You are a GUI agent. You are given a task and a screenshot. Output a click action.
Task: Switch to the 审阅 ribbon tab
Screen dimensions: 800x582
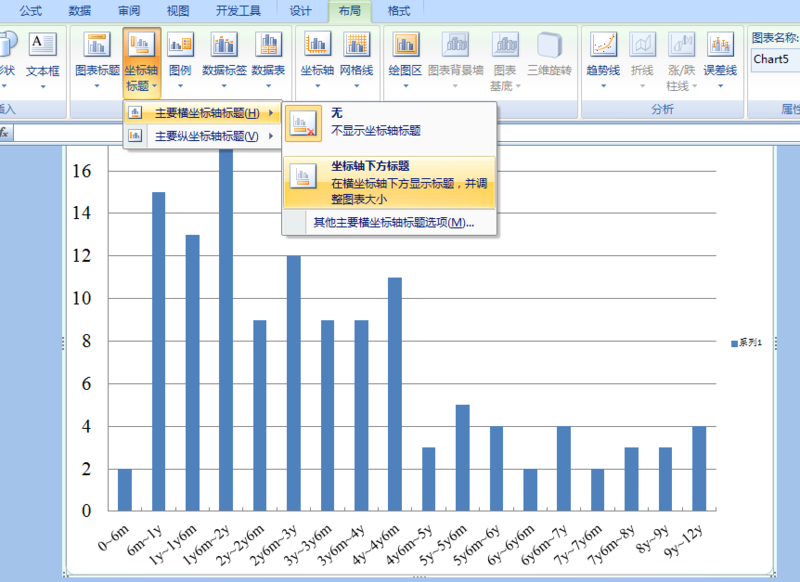[129, 11]
